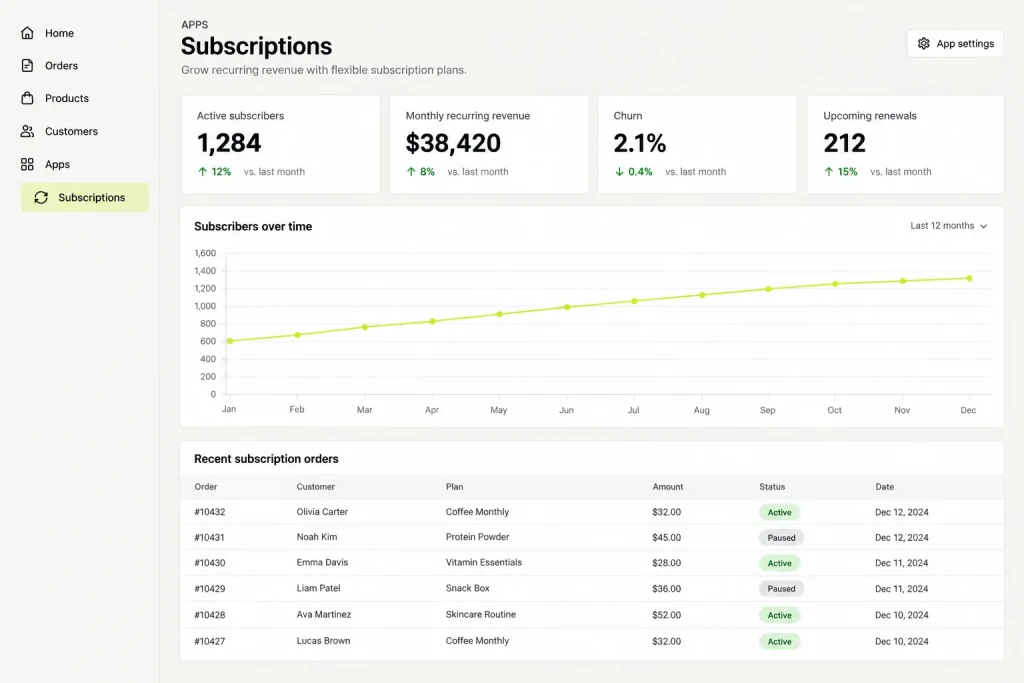Click customer name Olivia Carter

point(322,512)
